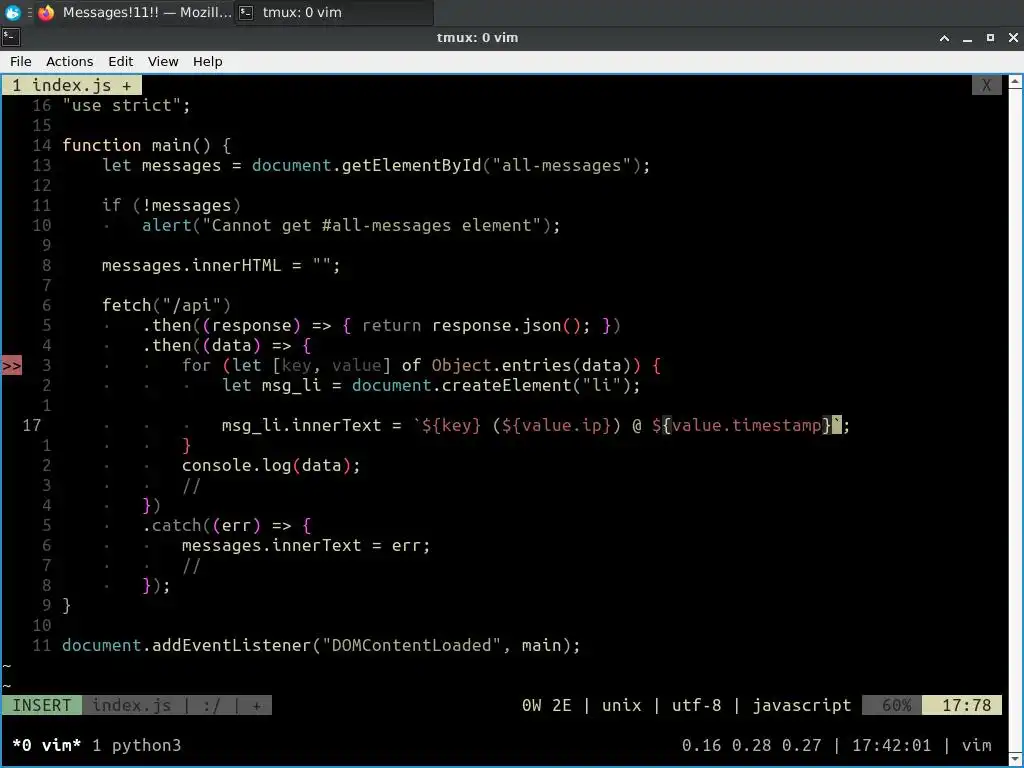The image size is (1024, 768).
Task: Click the tmux clock 17:42:01
Action: (891, 745)
